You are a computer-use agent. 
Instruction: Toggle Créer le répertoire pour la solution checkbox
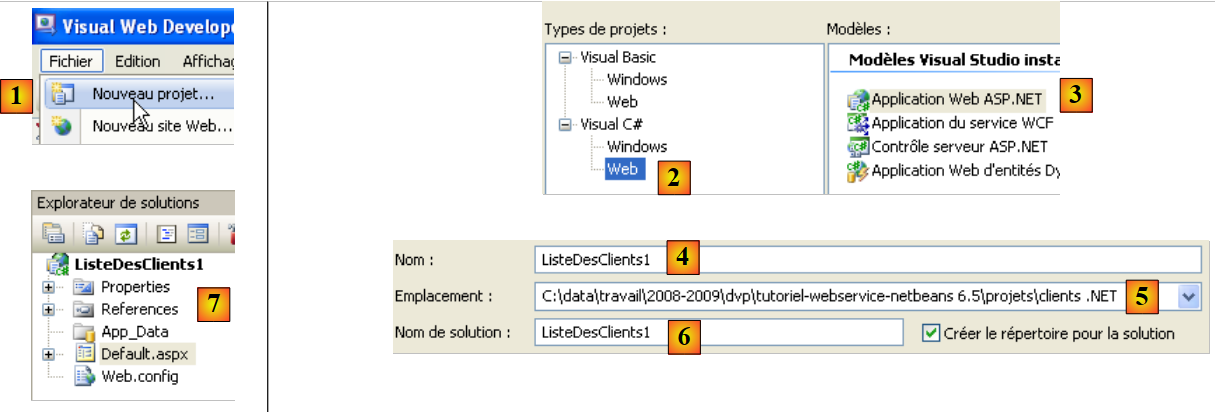(x=931, y=332)
